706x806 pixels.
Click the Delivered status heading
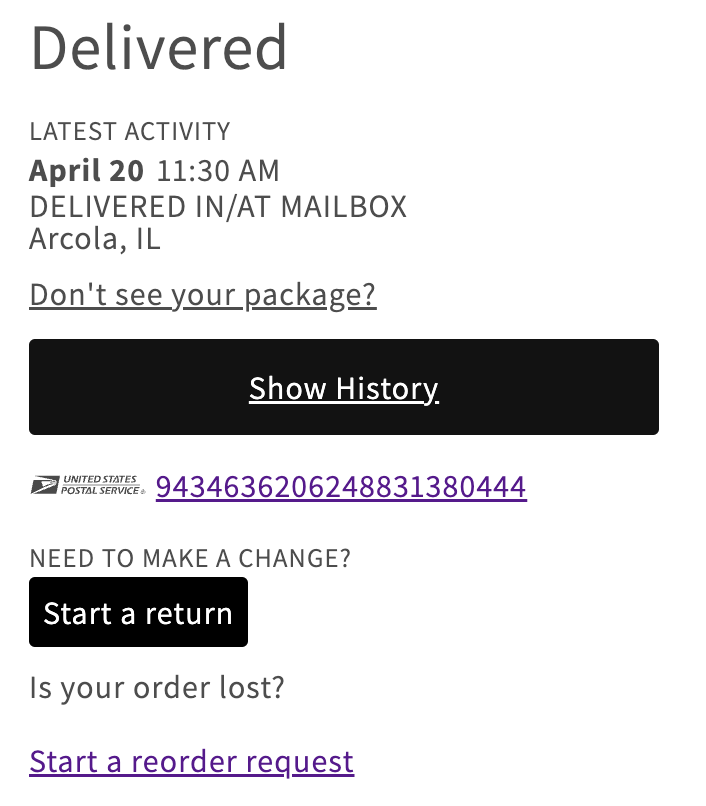pos(160,47)
